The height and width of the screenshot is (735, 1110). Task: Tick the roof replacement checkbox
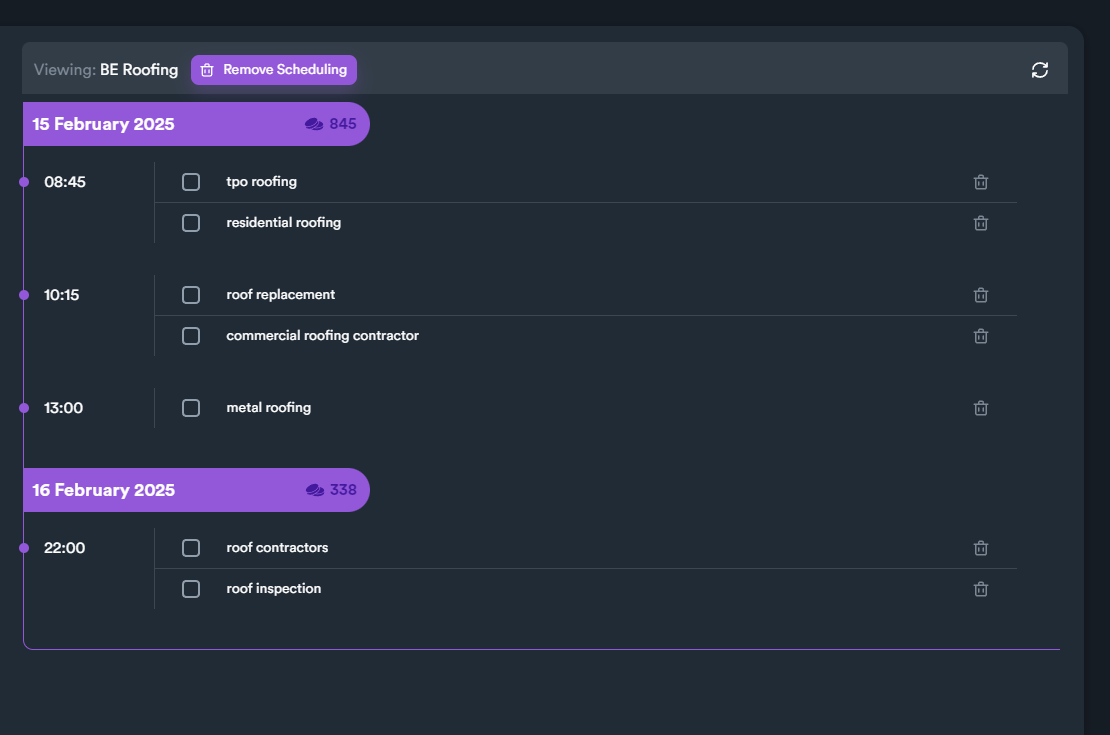click(191, 295)
